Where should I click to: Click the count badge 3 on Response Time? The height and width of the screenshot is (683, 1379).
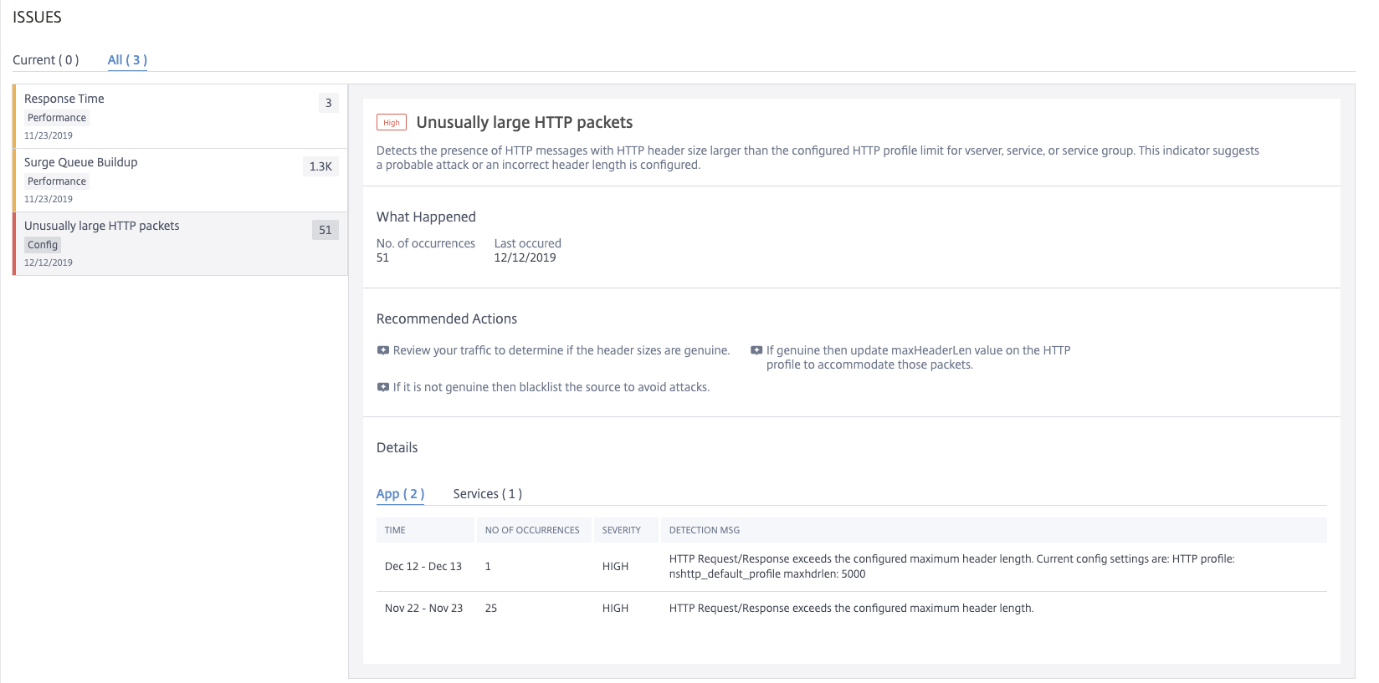(328, 103)
